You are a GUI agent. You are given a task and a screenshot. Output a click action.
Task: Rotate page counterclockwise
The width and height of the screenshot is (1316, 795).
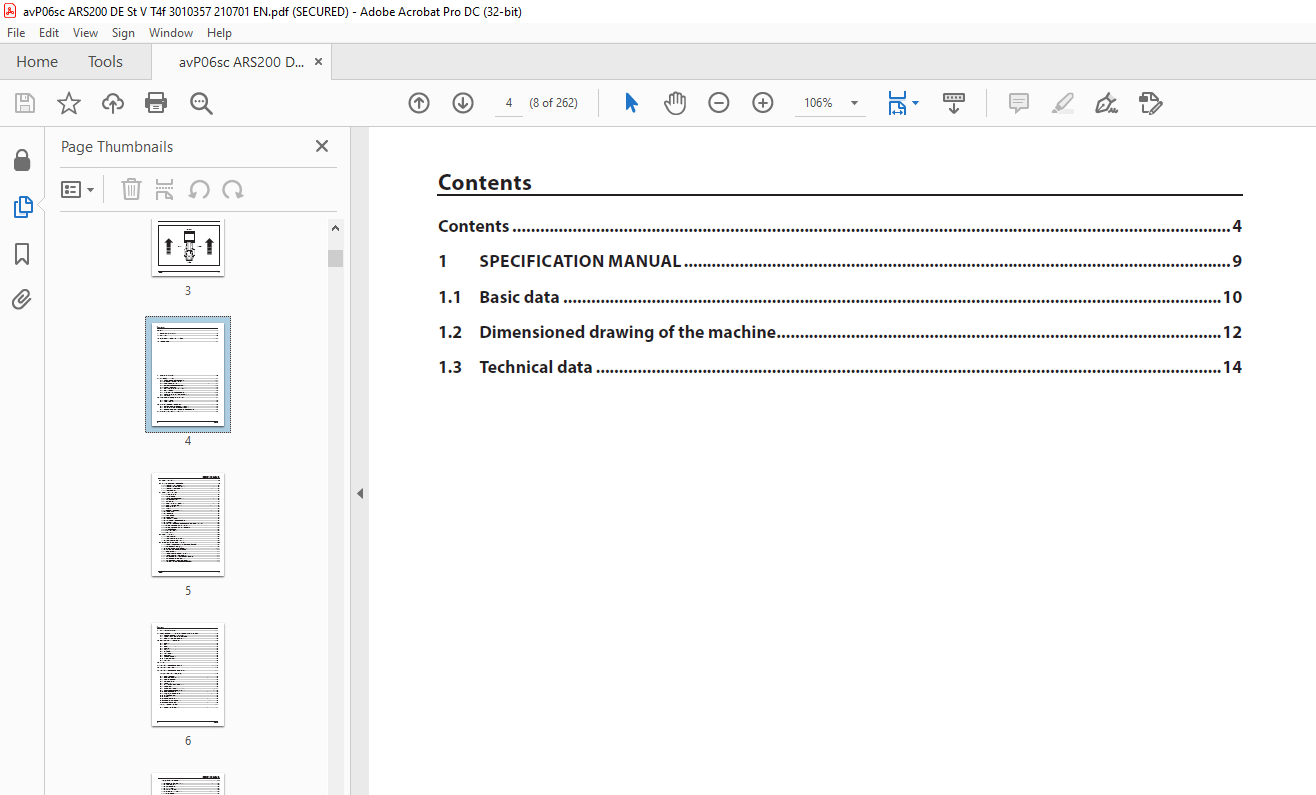point(199,189)
